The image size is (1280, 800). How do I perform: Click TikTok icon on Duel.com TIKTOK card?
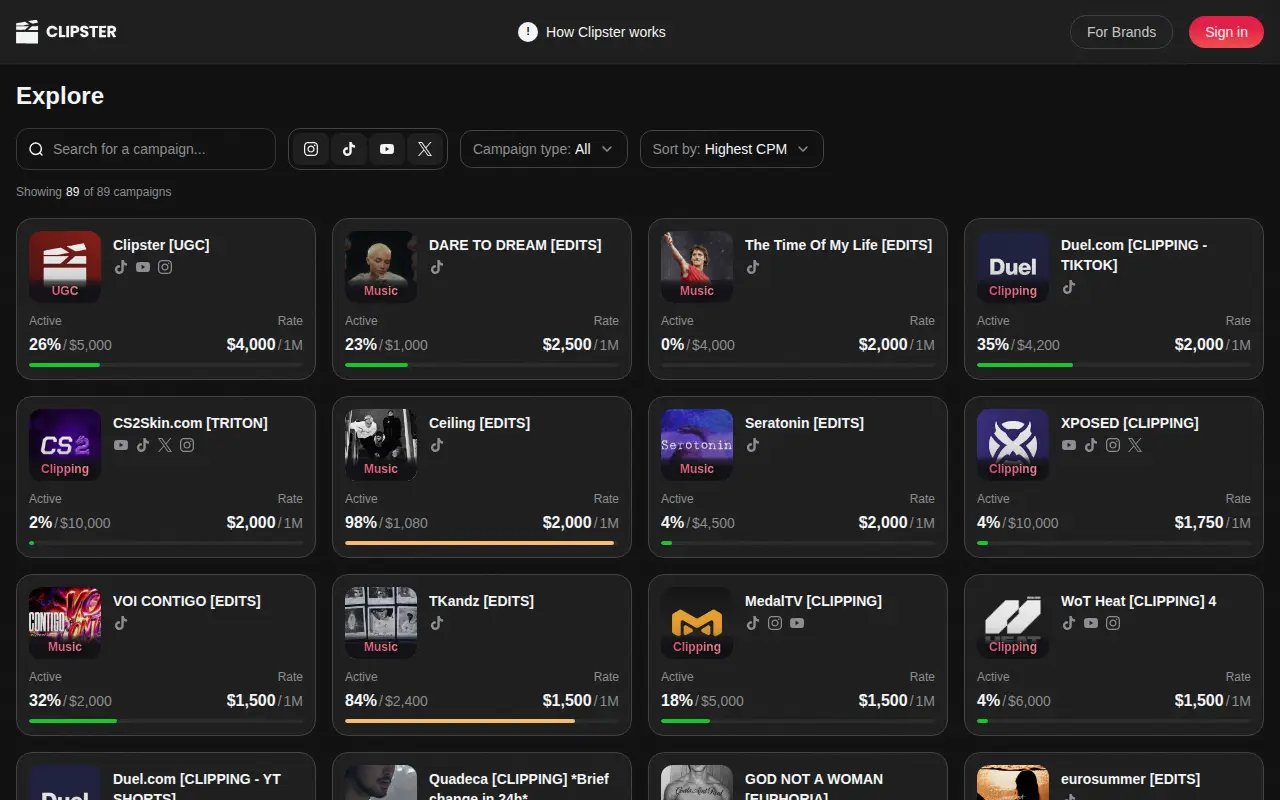(1069, 287)
